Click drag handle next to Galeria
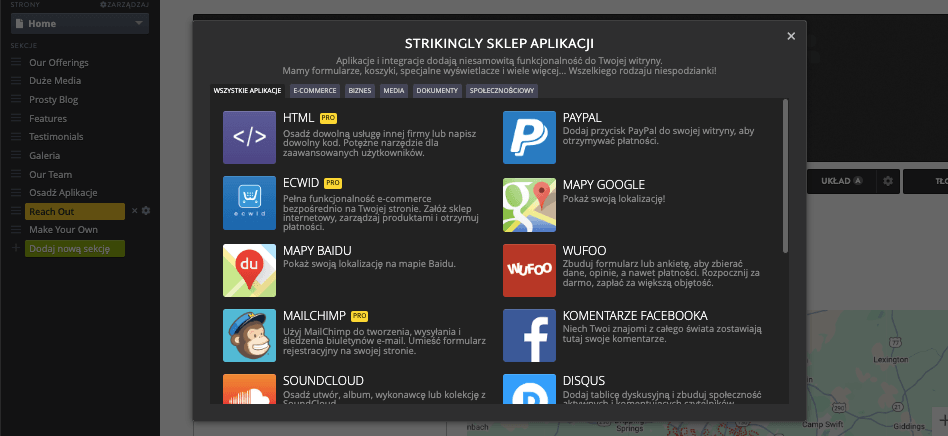Screen dimensions: 948x436 click(x=16, y=155)
